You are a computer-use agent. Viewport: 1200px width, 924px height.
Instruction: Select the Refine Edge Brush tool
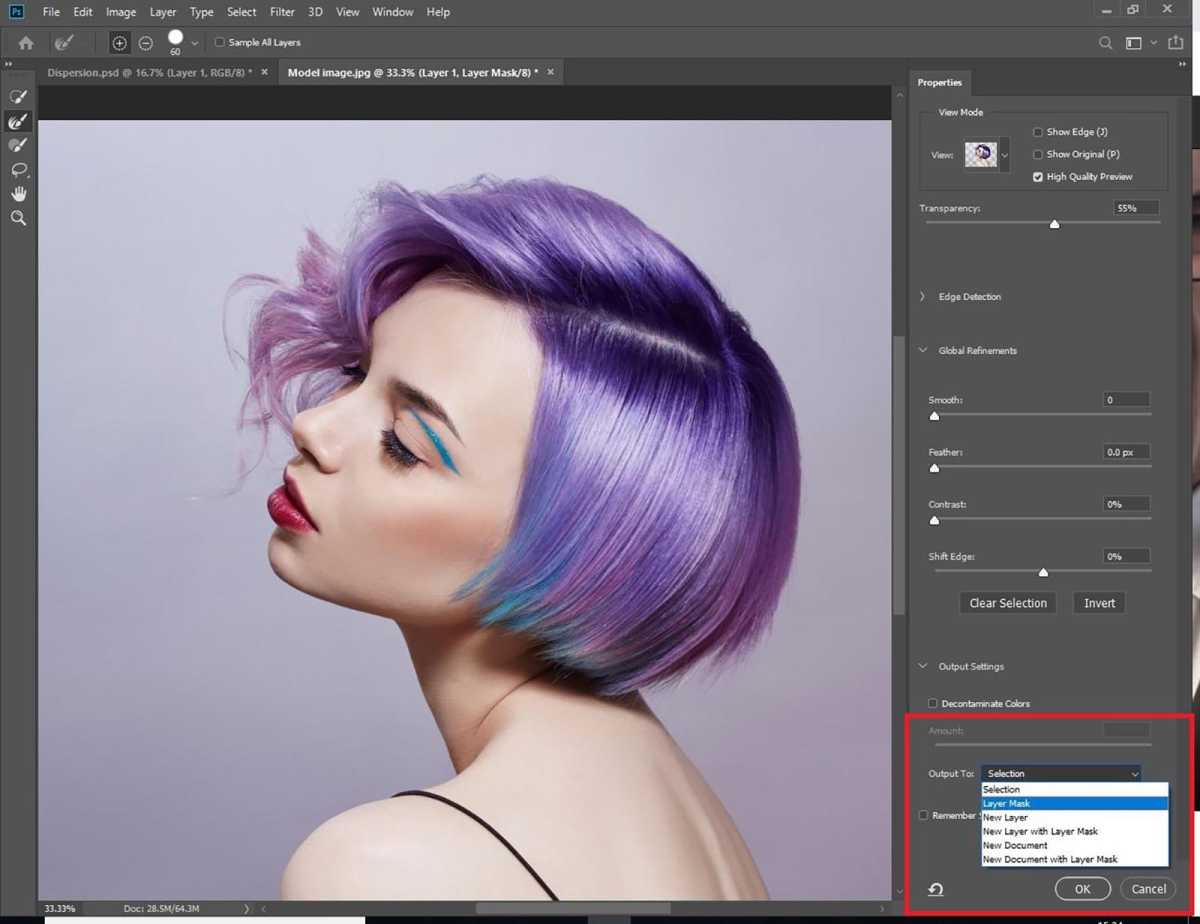point(18,121)
